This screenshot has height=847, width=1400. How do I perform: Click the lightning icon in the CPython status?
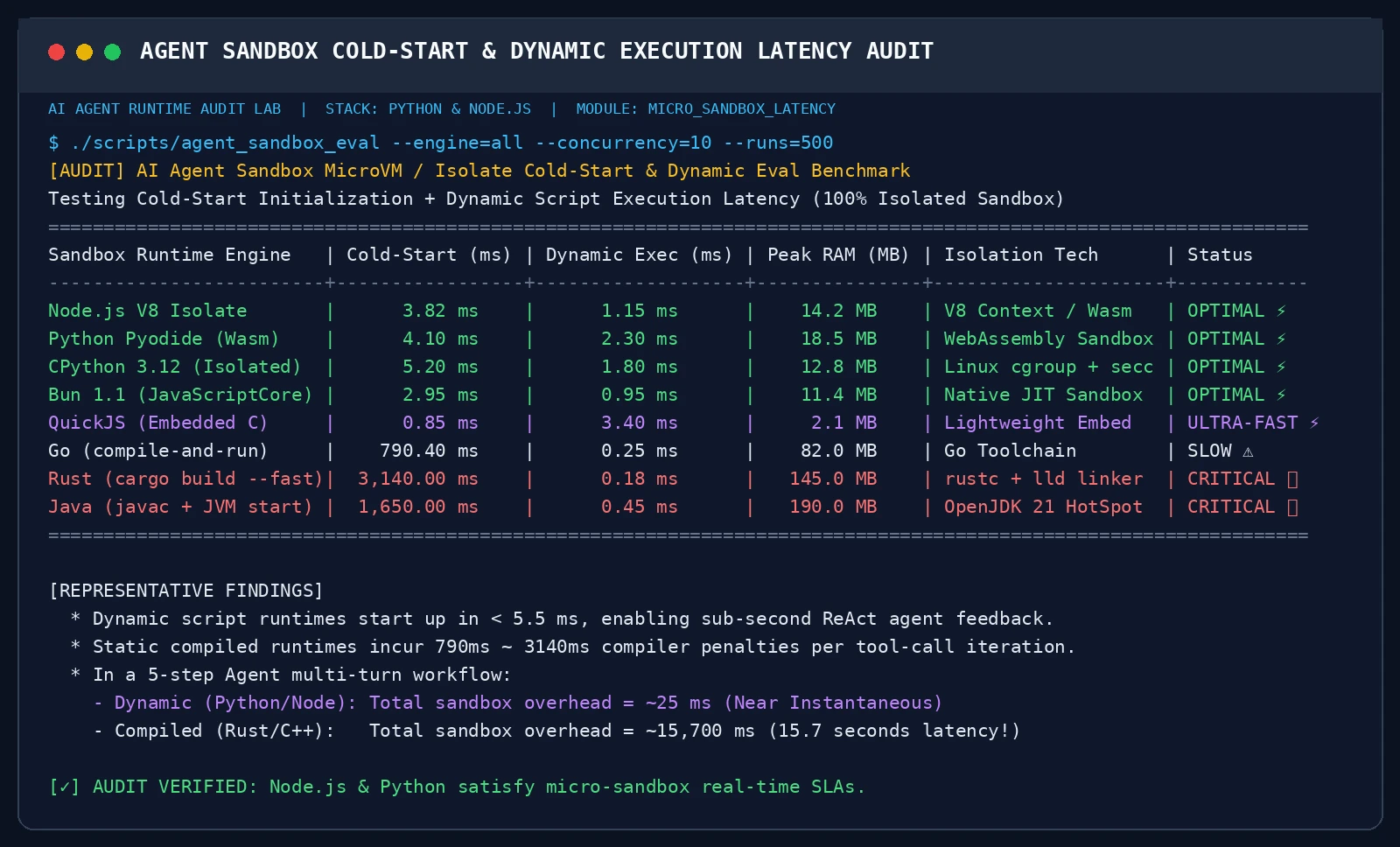click(1281, 367)
